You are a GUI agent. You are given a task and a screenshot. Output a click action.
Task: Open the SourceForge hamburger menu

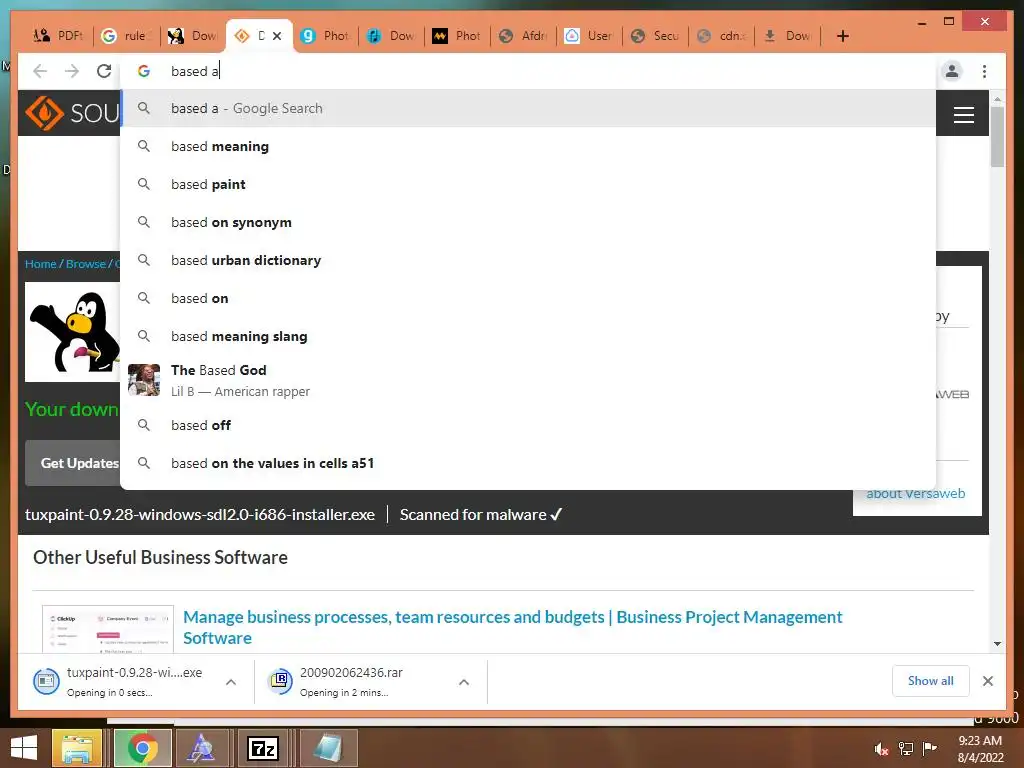pyautogui.click(x=963, y=115)
